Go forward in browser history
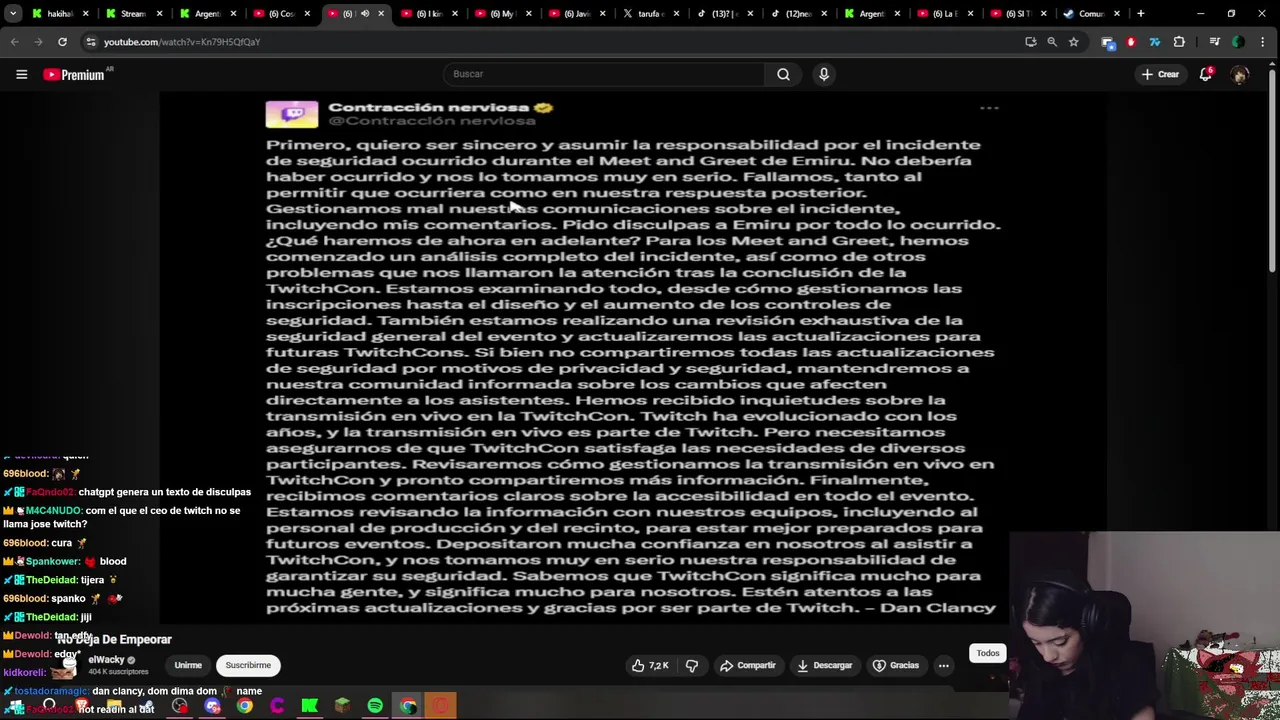Image resolution: width=1280 pixels, height=720 pixels. tap(38, 42)
